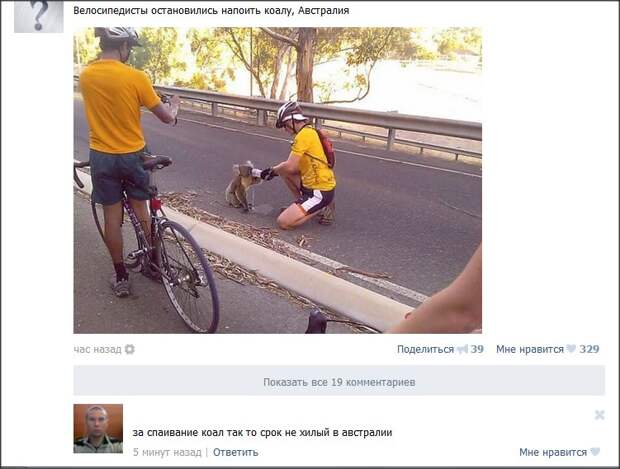The width and height of the screenshot is (620, 469).
Task: Show the 329 likes count list
Action: [x=590, y=349]
